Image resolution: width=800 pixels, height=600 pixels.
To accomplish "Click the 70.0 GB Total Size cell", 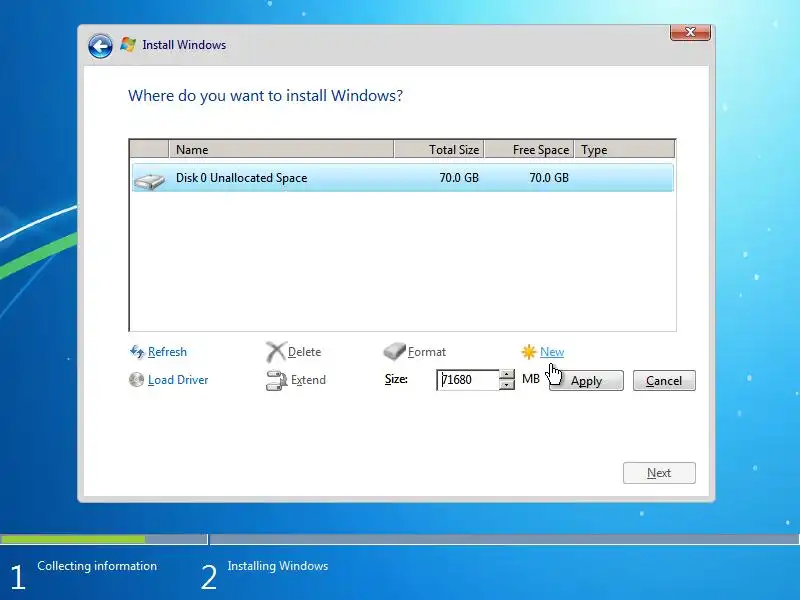I will point(459,178).
